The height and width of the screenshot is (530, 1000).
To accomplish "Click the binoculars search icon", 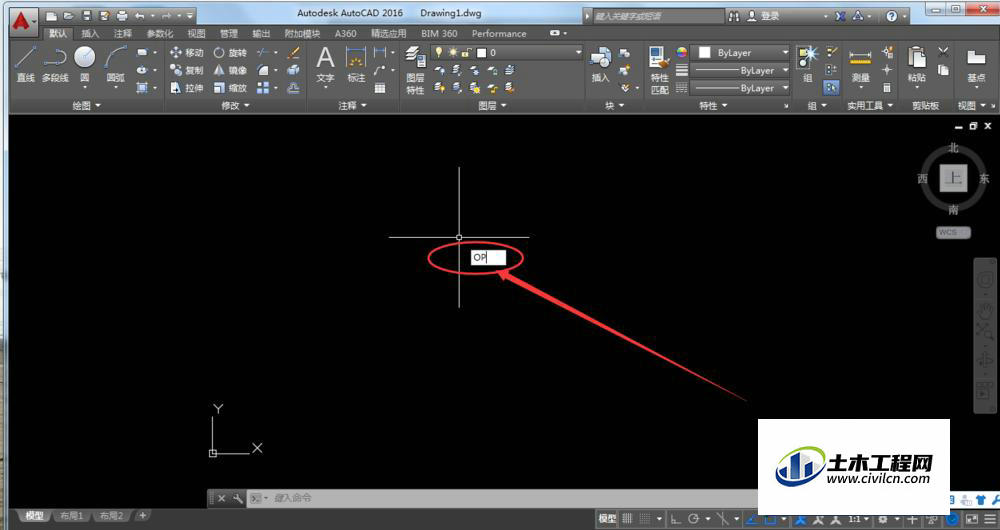I will 735,16.
